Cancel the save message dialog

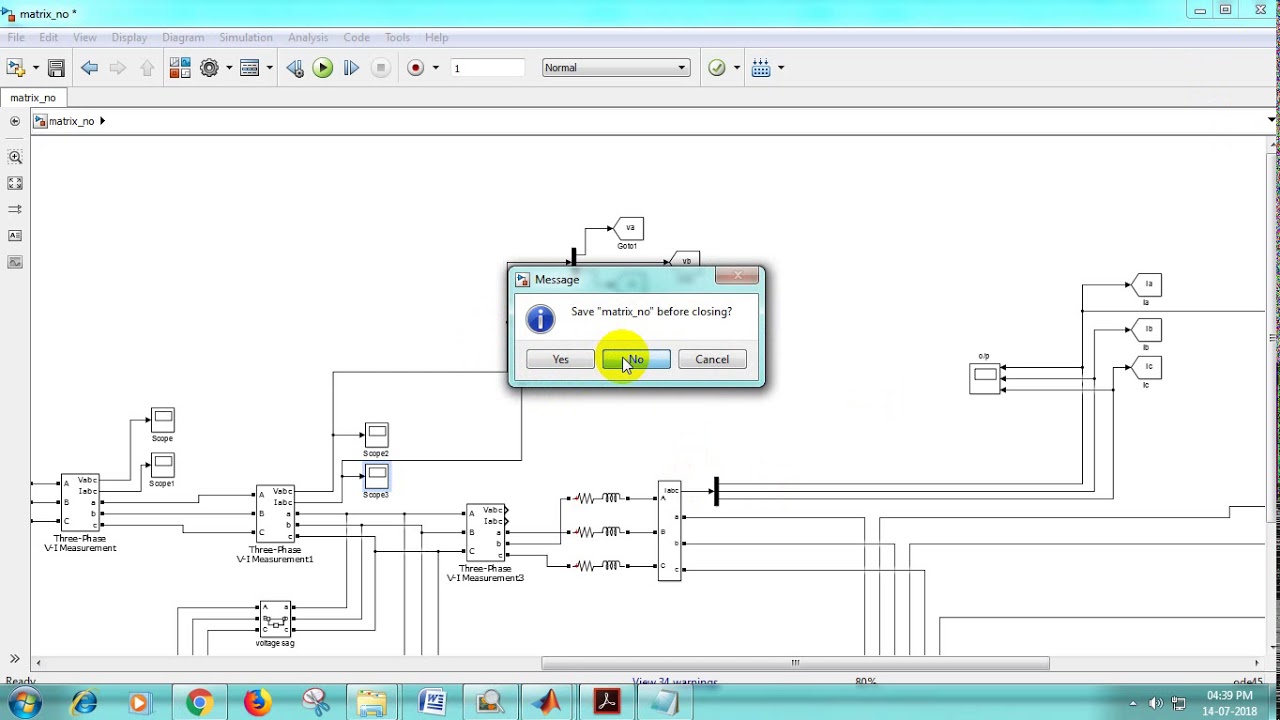coord(712,360)
